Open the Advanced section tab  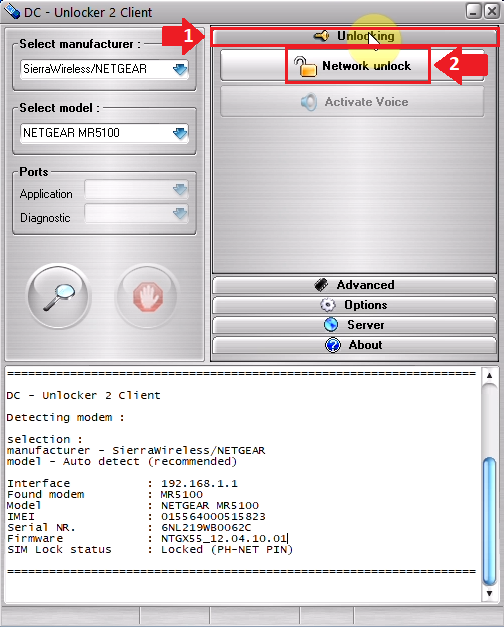tap(354, 285)
